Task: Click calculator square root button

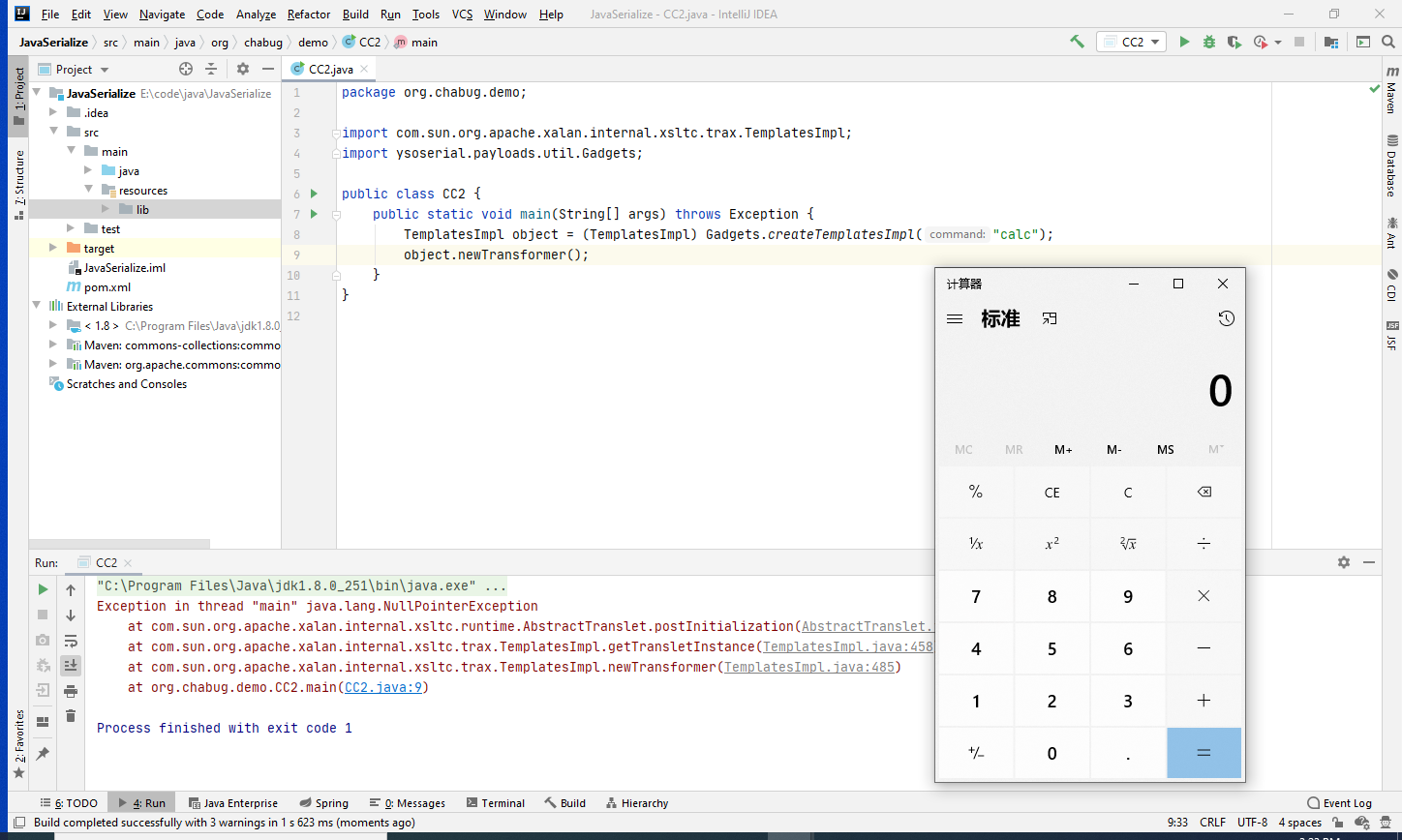Action: [1128, 544]
